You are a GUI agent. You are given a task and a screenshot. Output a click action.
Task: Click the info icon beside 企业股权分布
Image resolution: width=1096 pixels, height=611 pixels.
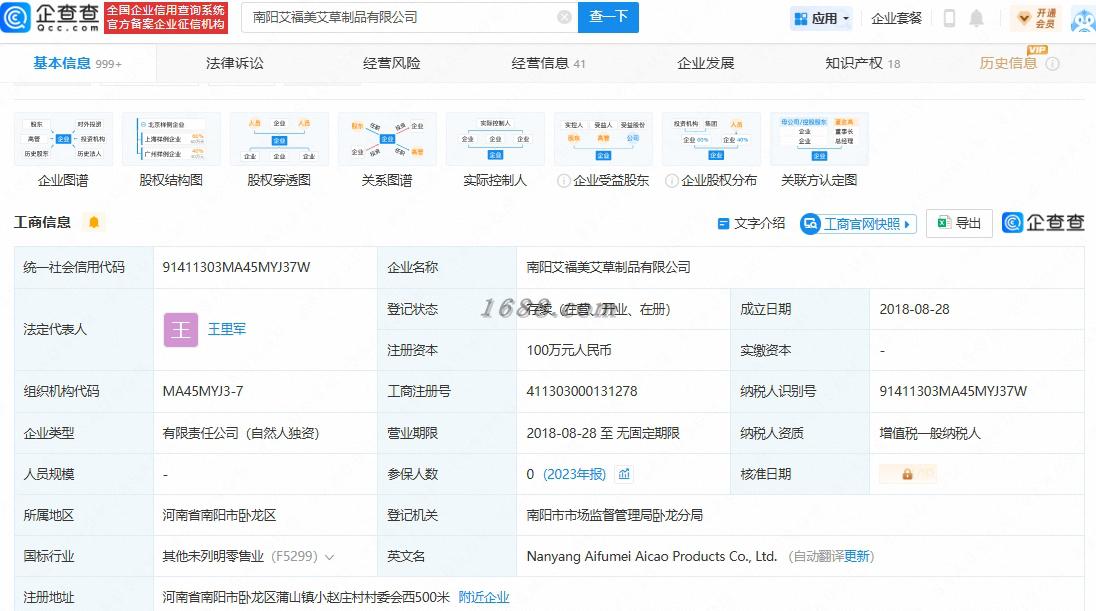point(671,180)
